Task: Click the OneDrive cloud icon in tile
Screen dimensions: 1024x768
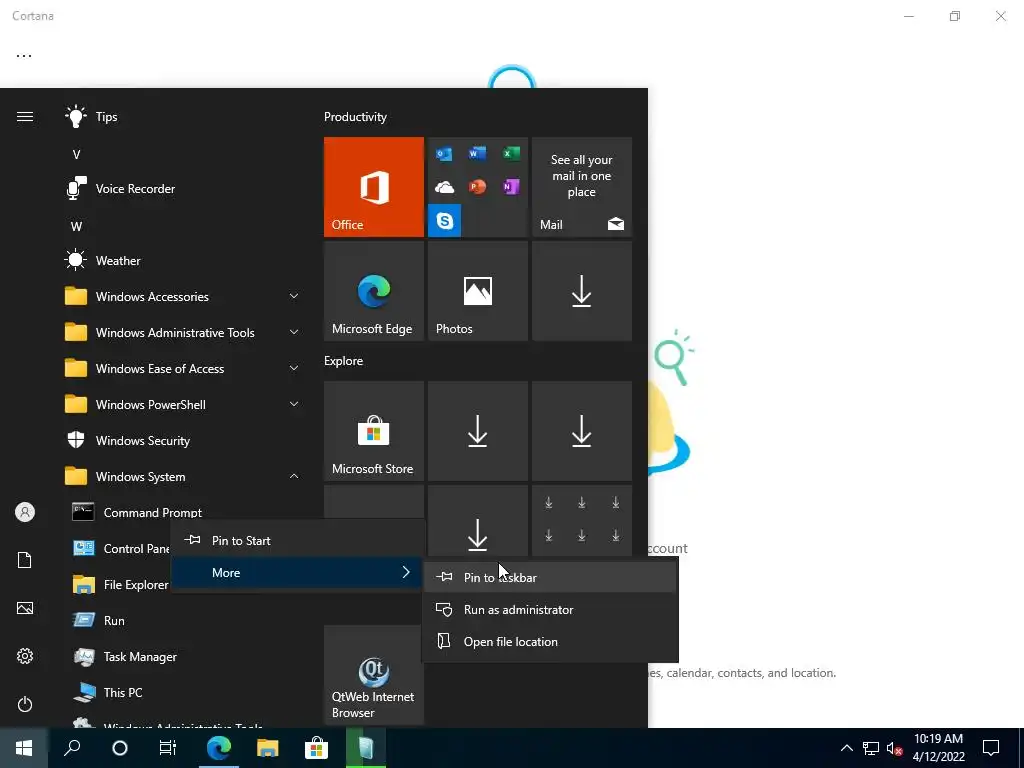Action: click(x=445, y=187)
